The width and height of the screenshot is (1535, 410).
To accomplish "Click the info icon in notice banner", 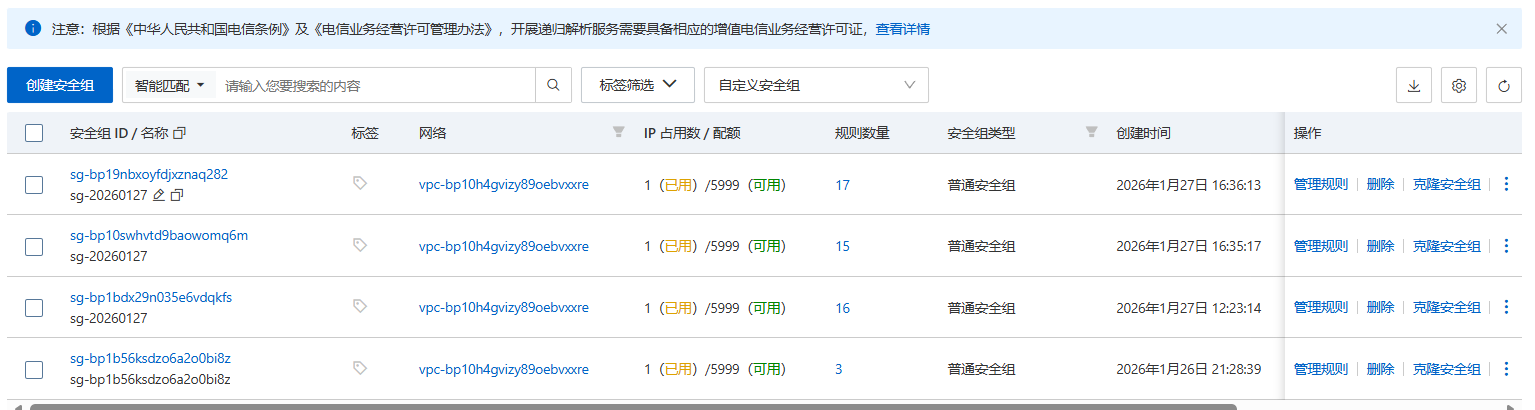I will pos(33,29).
